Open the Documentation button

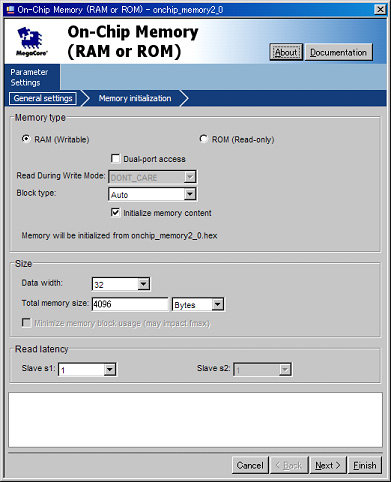(339, 52)
